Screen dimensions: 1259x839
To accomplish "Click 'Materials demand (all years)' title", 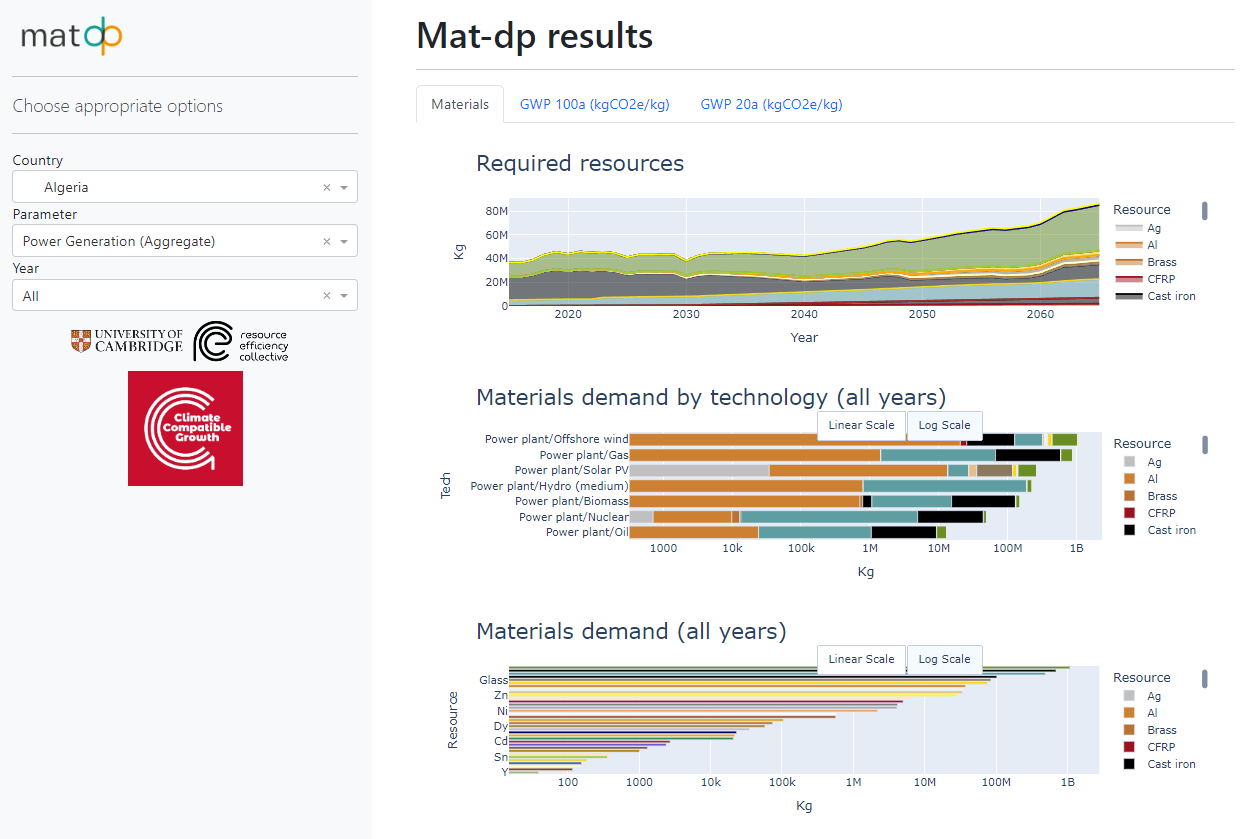I will click(631, 631).
